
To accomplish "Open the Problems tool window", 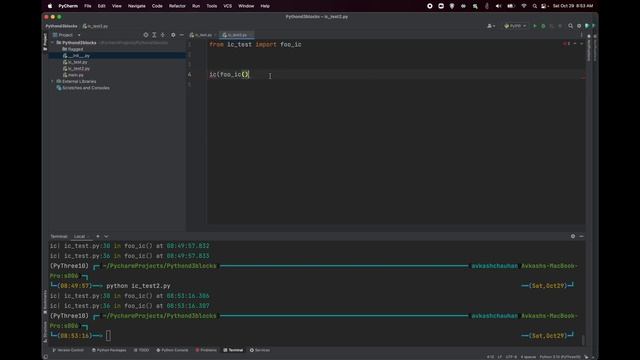I will pyautogui.click(x=206, y=350).
